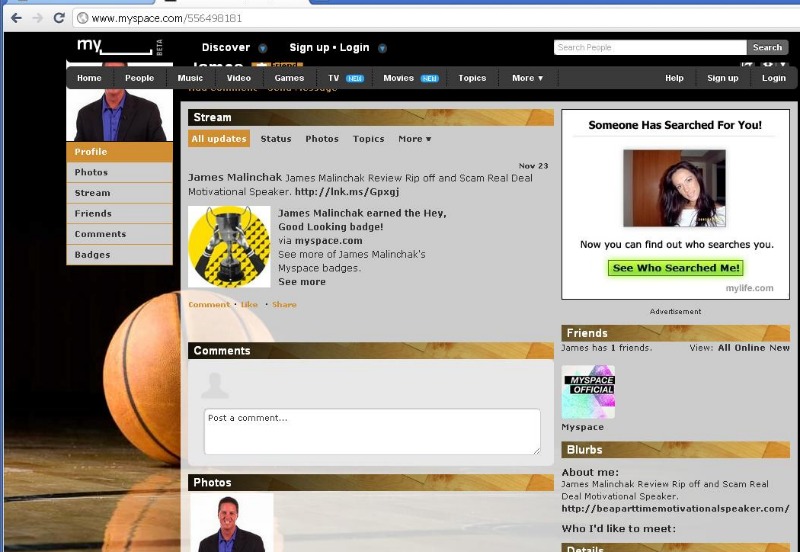Viewport: 800px width, 552px height.
Task: Click the Myspace logo
Action: [x=115, y=47]
